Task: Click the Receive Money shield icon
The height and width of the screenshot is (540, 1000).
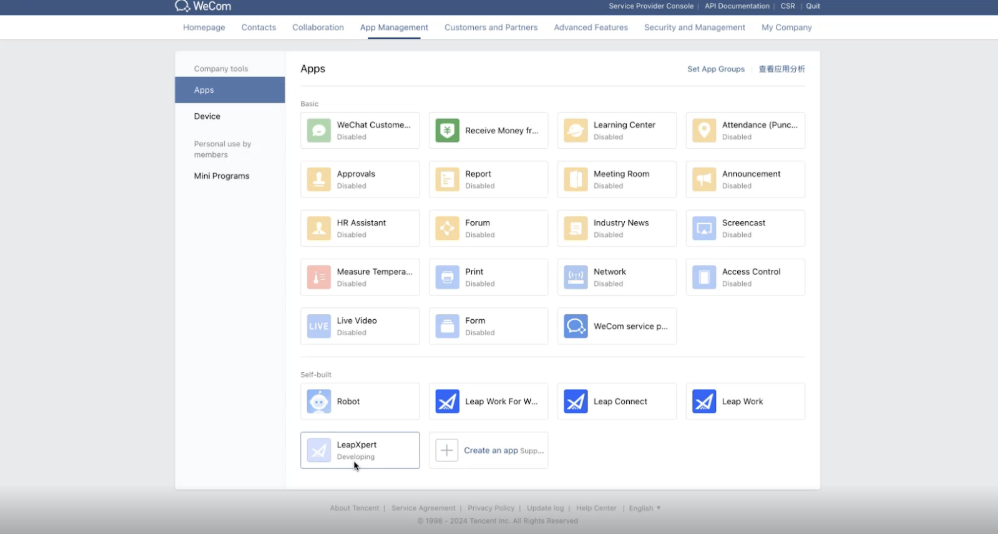Action: (x=447, y=131)
